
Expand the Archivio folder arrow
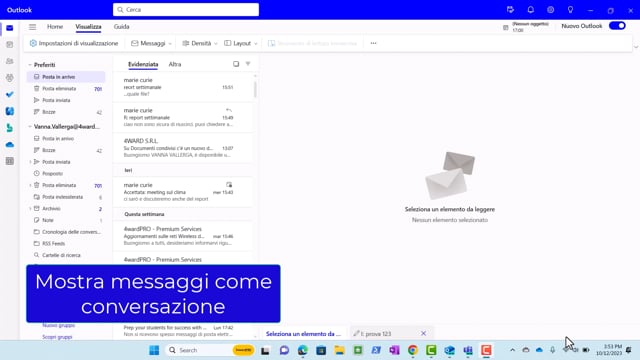click(x=30, y=209)
